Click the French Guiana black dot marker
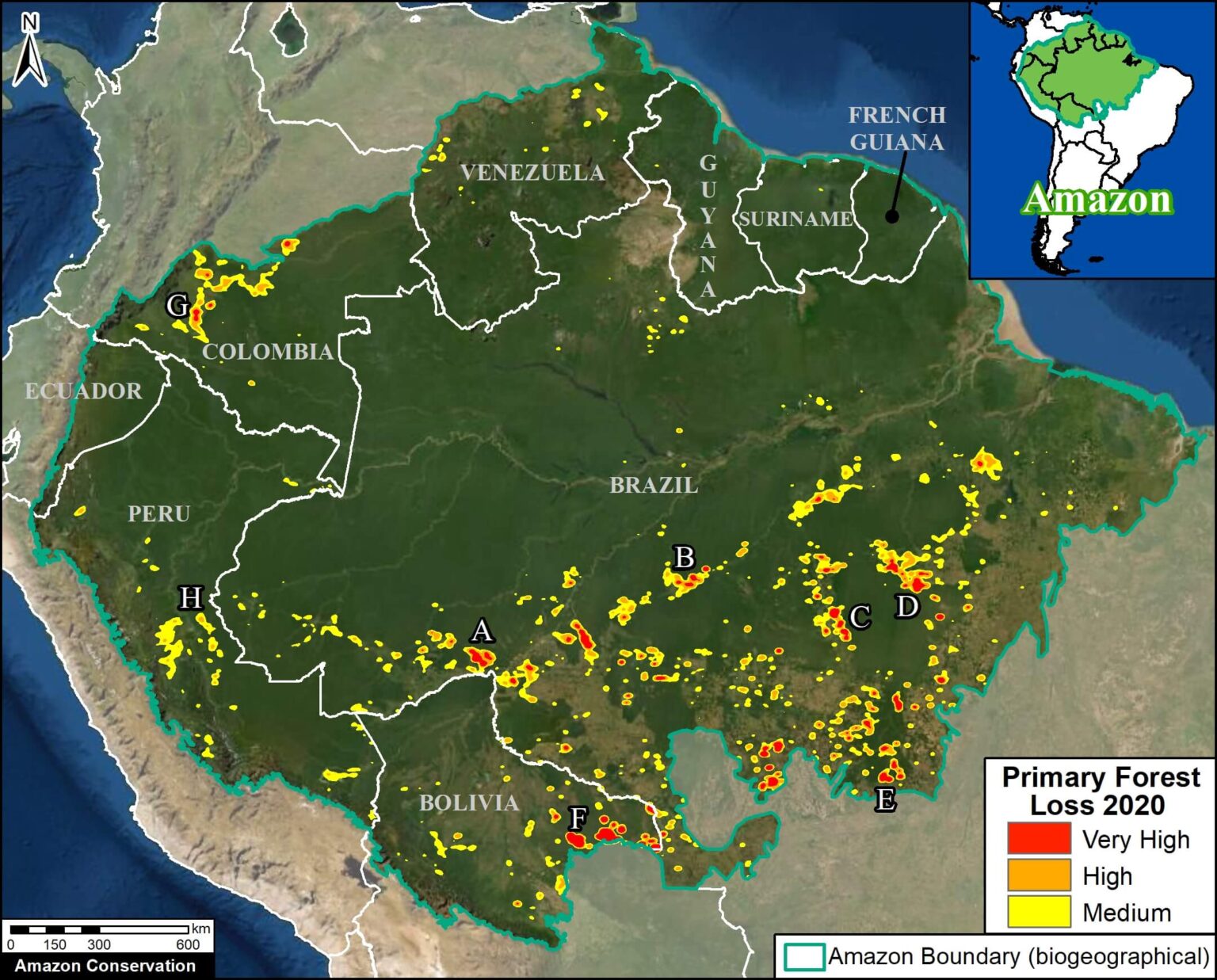 click(891, 216)
